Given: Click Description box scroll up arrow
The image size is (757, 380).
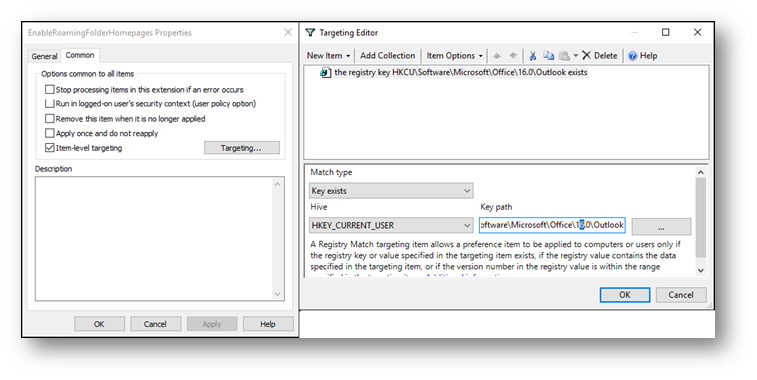Looking at the screenshot, I should (x=278, y=184).
